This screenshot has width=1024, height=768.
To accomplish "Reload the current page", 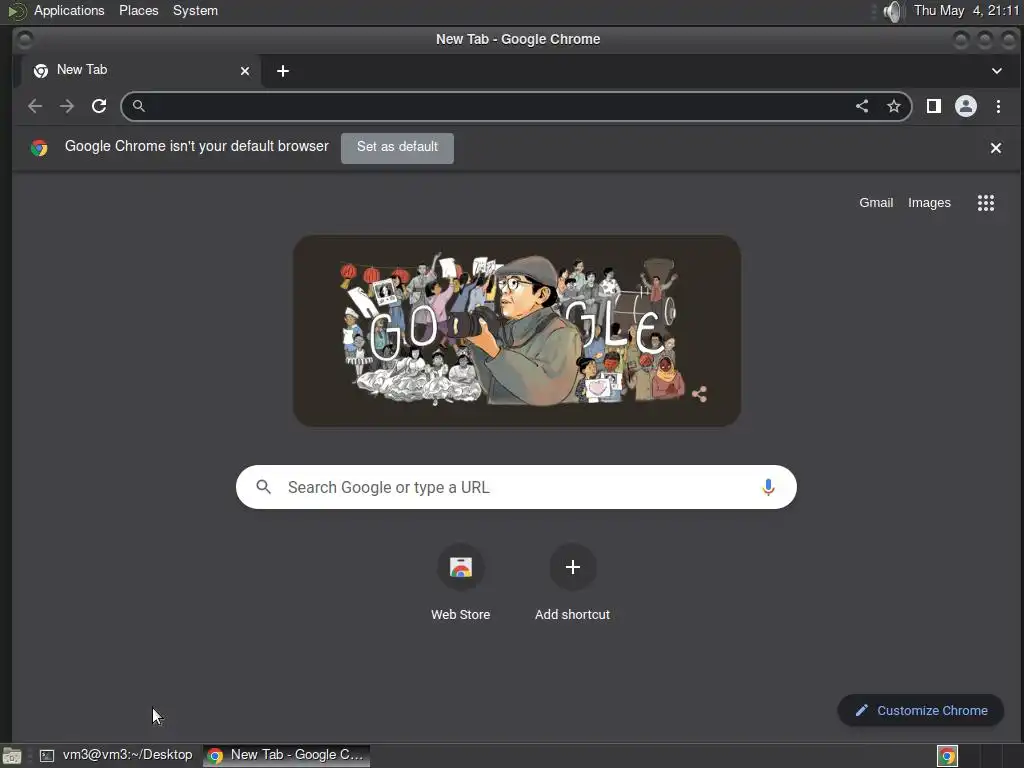I will click(99, 106).
